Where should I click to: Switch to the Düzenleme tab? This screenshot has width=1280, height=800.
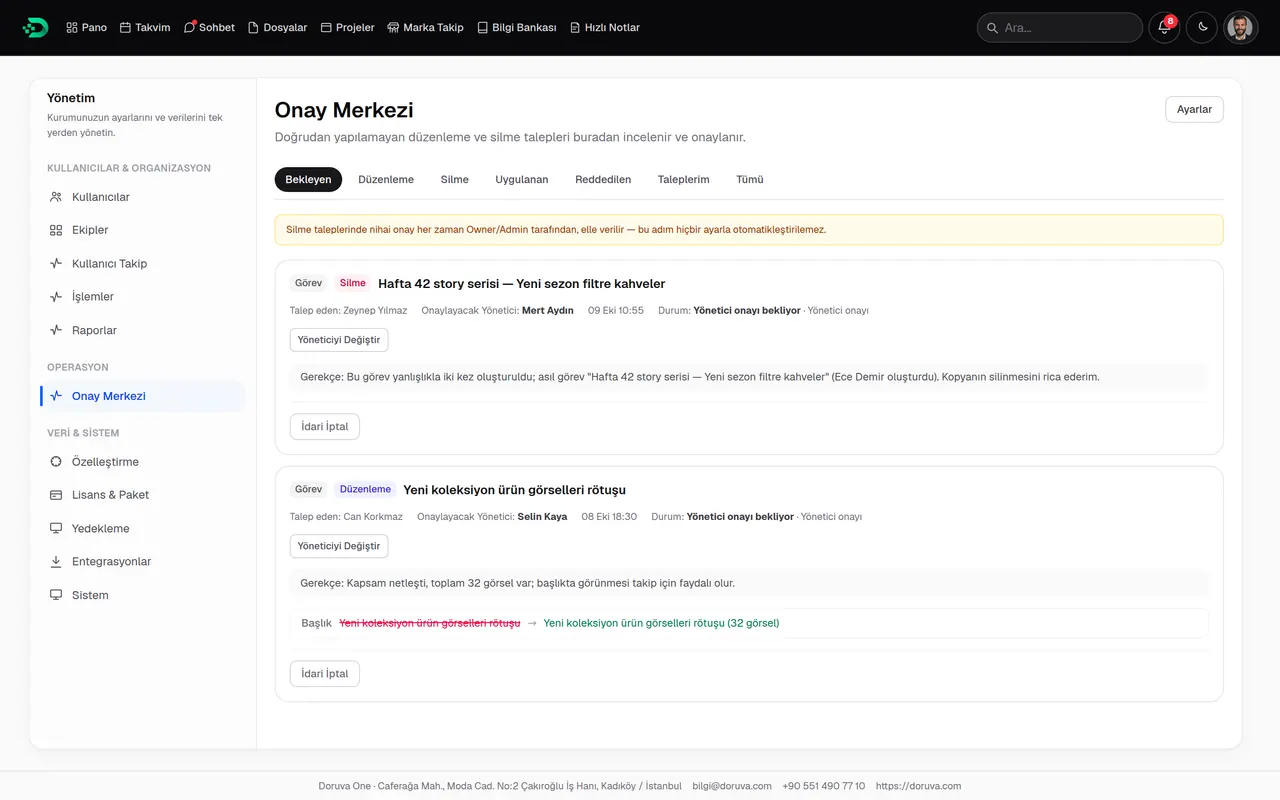(x=386, y=179)
